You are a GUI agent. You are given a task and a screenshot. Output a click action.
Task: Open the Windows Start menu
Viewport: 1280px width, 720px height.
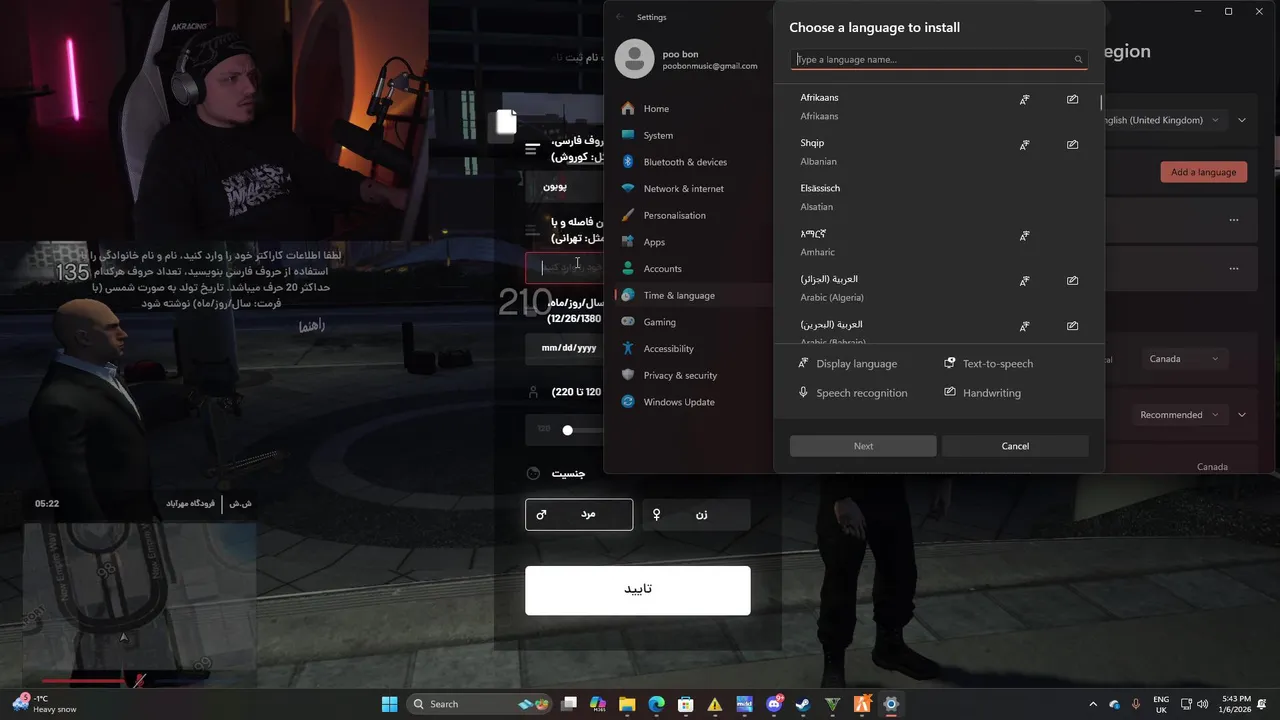coord(389,704)
